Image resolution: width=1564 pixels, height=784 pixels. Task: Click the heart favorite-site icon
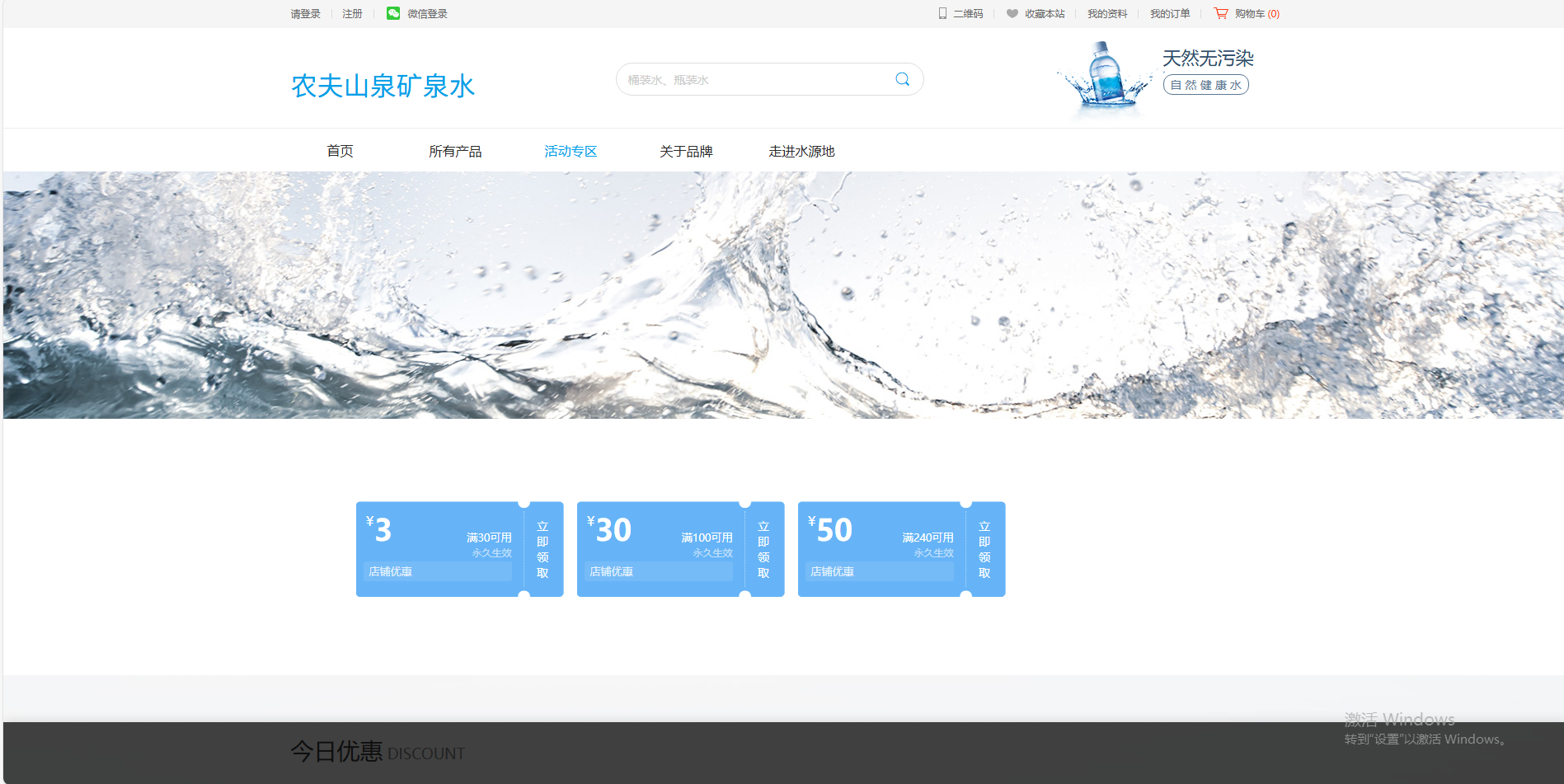pos(1012,13)
